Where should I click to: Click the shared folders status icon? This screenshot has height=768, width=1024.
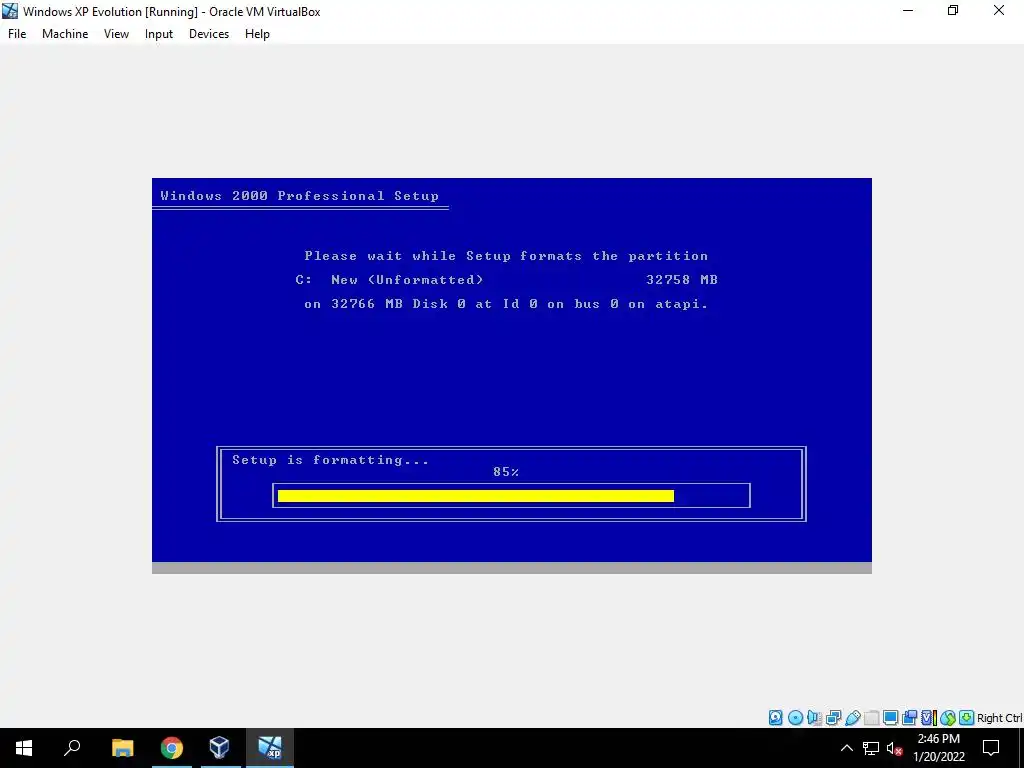872,718
